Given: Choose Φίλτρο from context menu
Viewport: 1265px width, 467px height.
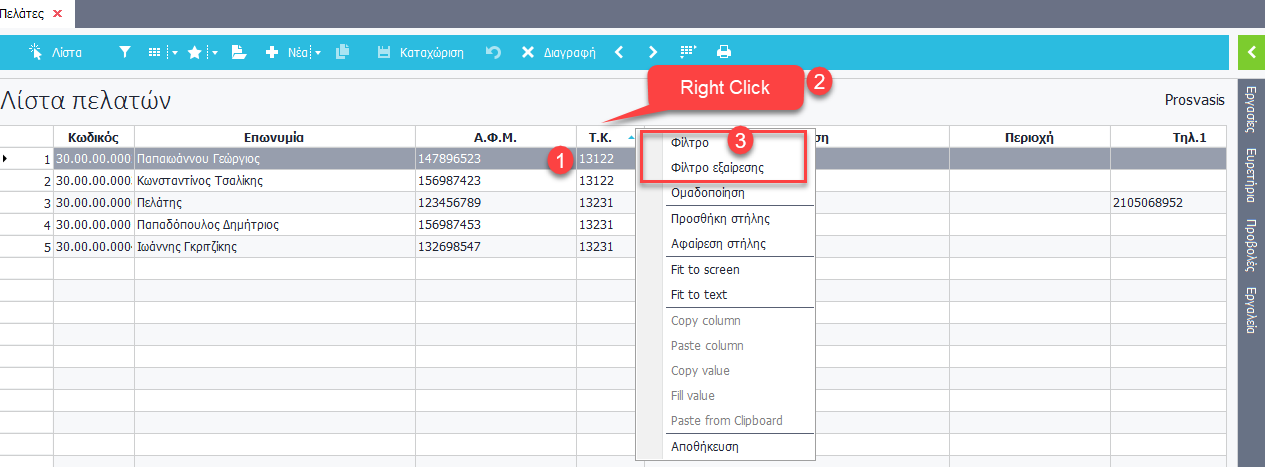Looking at the screenshot, I should (x=690, y=143).
